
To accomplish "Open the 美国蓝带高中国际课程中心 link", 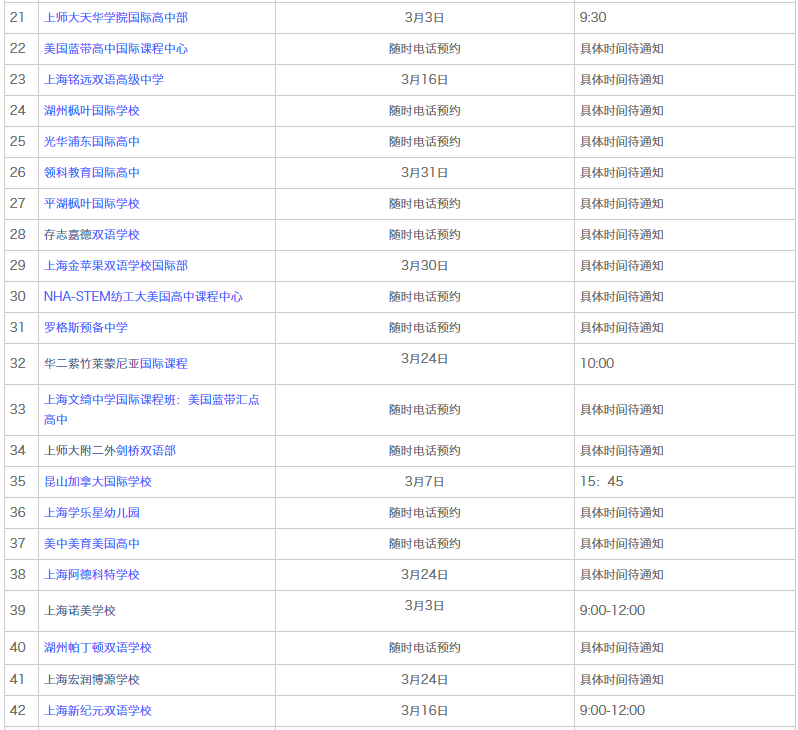I will click(116, 49).
